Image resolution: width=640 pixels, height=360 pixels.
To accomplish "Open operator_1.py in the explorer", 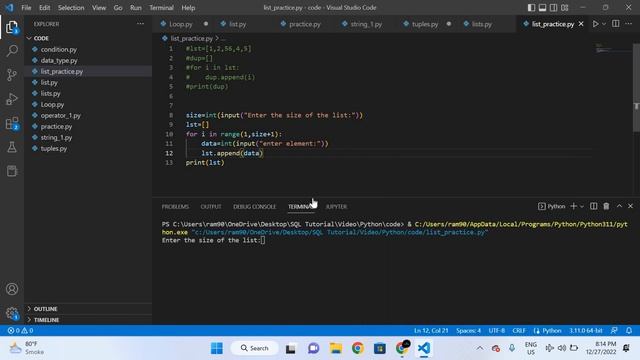I will tap(60, 115).
